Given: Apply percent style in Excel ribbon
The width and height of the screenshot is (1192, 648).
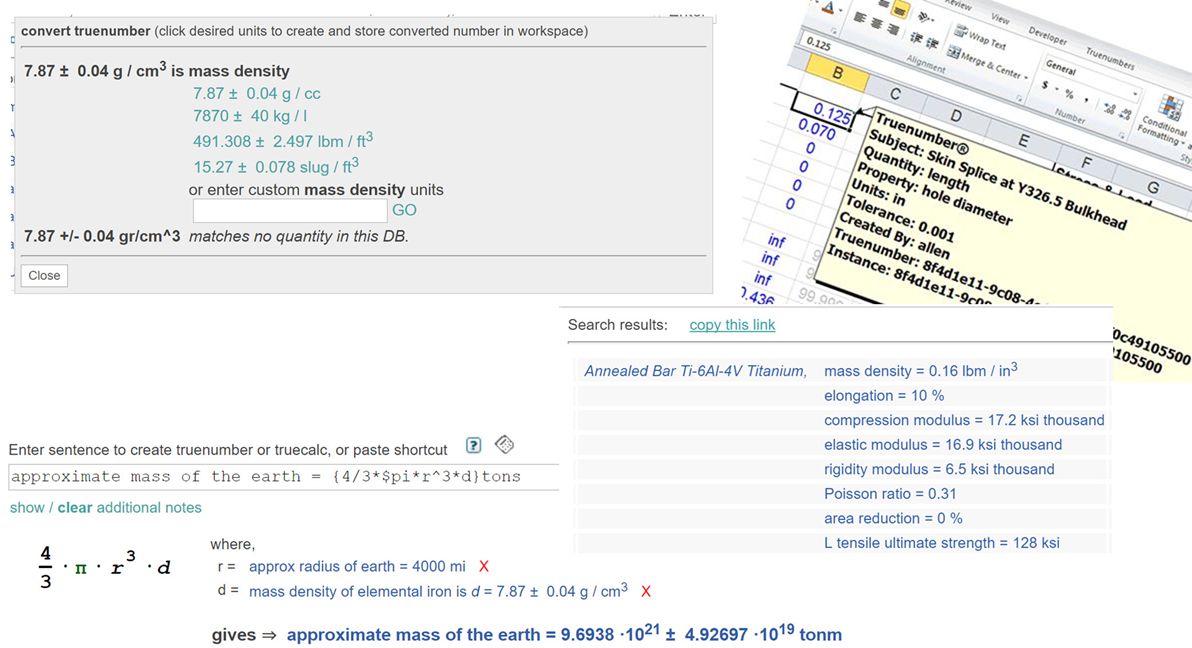Looking at the screenshot, I should [x=1069, y=94].
